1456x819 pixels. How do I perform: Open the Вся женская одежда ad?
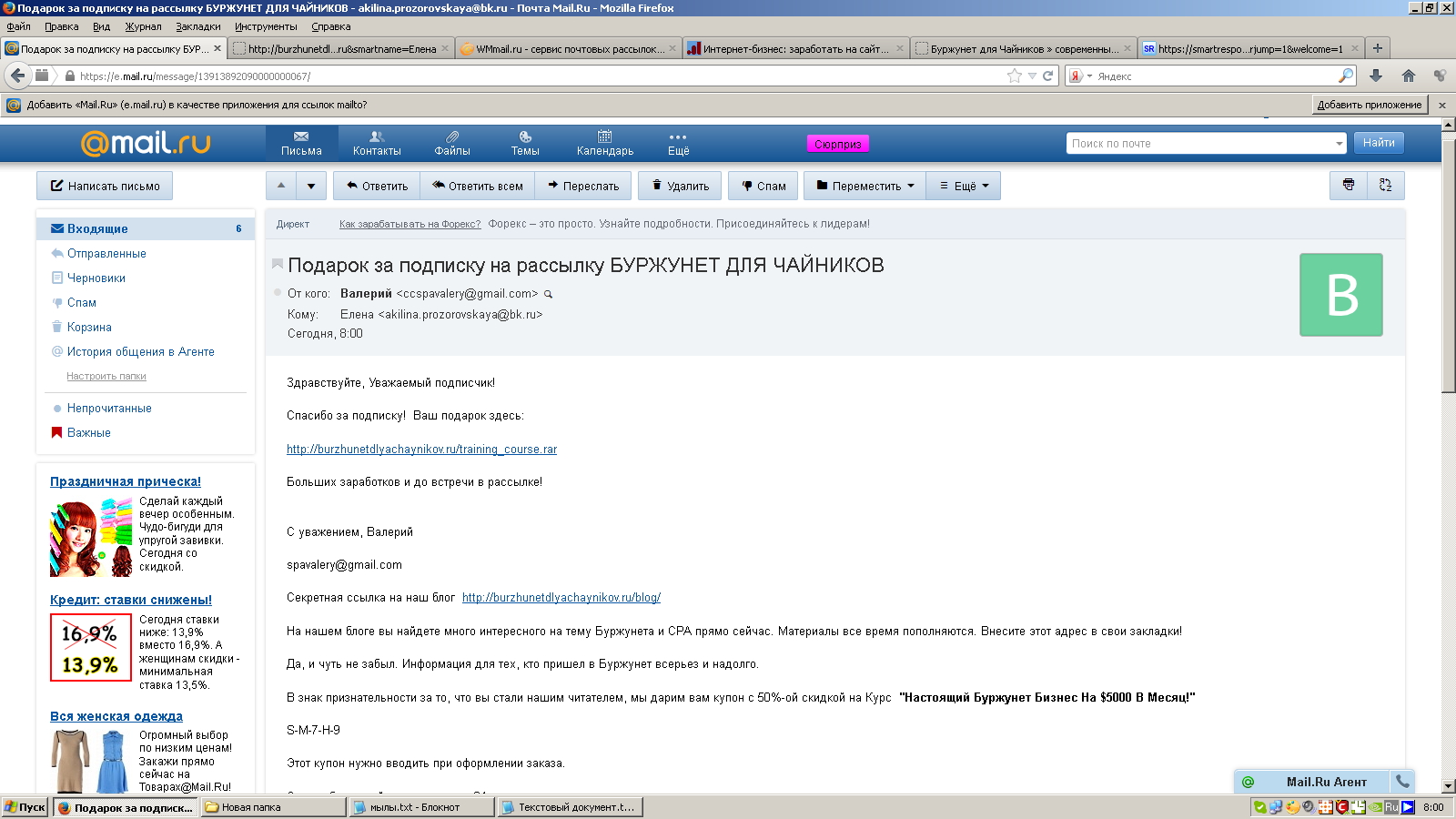click(116, 716)
